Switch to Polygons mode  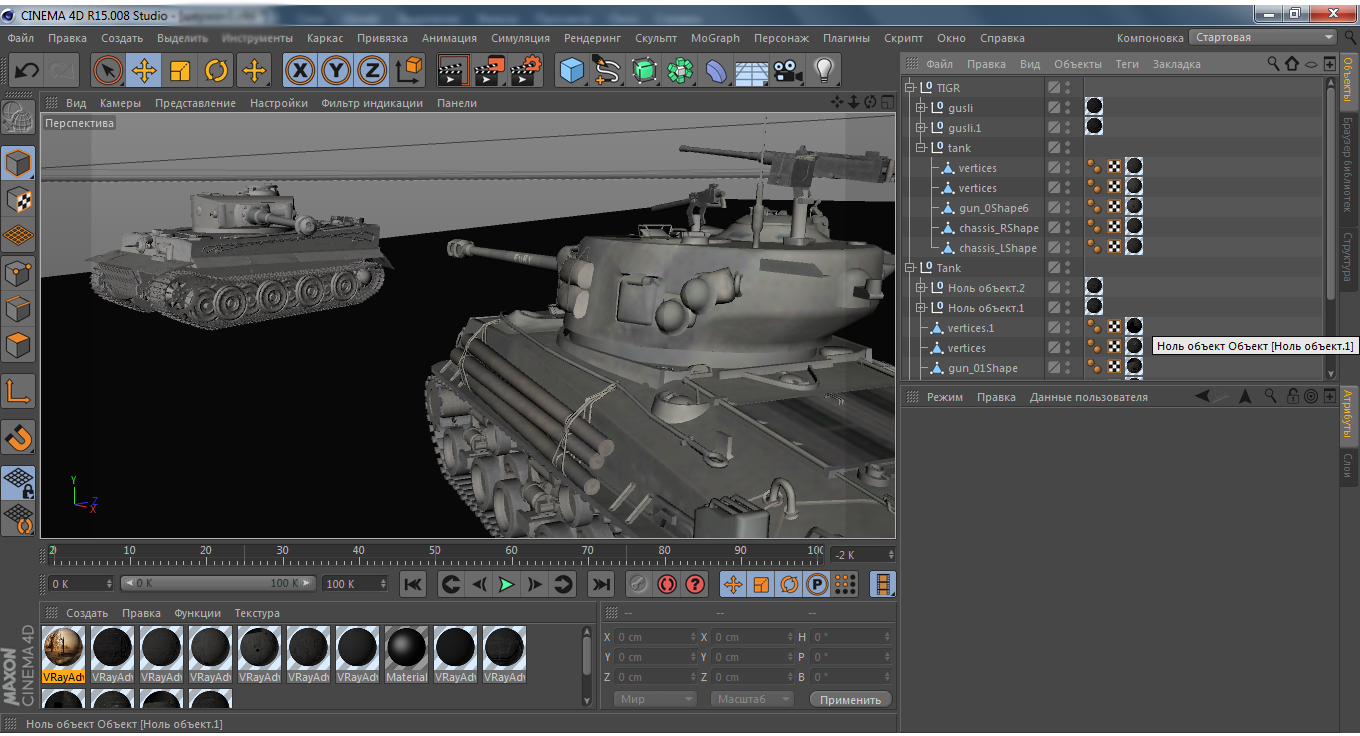[19, 345]
